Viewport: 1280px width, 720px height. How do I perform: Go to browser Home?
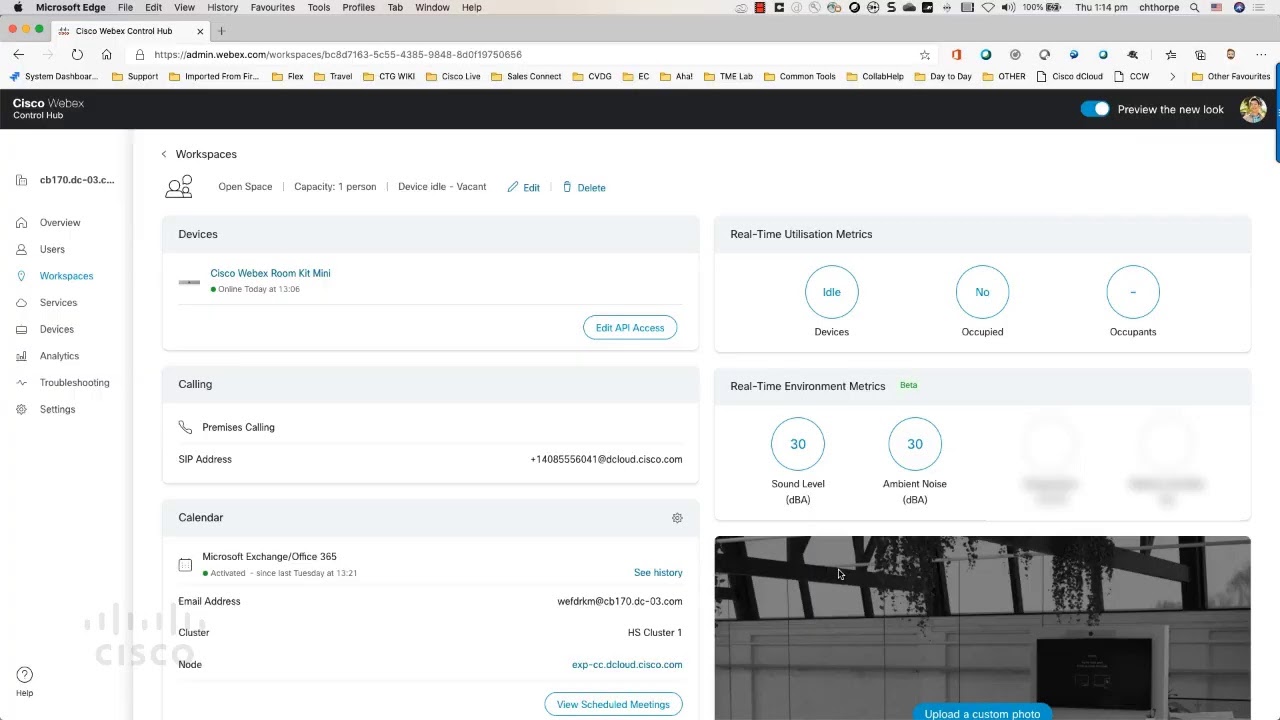[106, 54]
